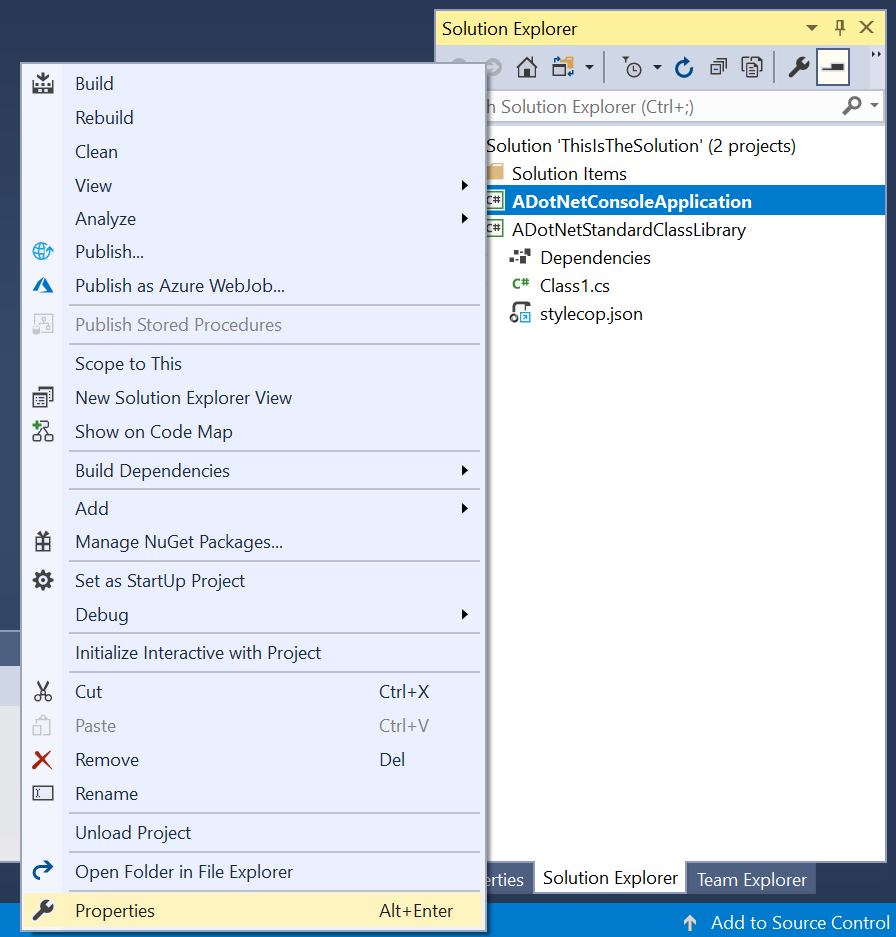Collapse all items in Solution Explorer
The height and width of the screenshot is (937, 896).
pos(718,67)
